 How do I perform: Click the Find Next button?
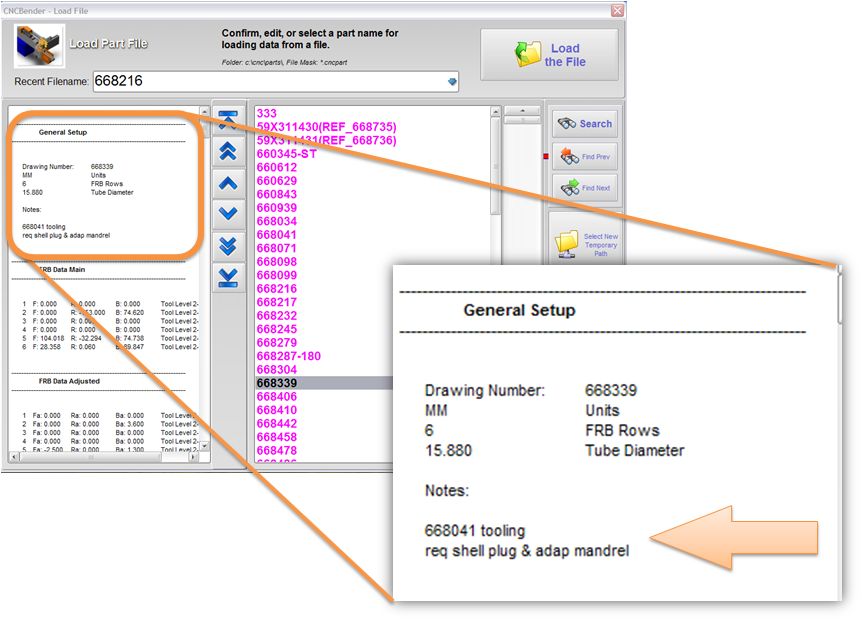(x=584, y=188)
